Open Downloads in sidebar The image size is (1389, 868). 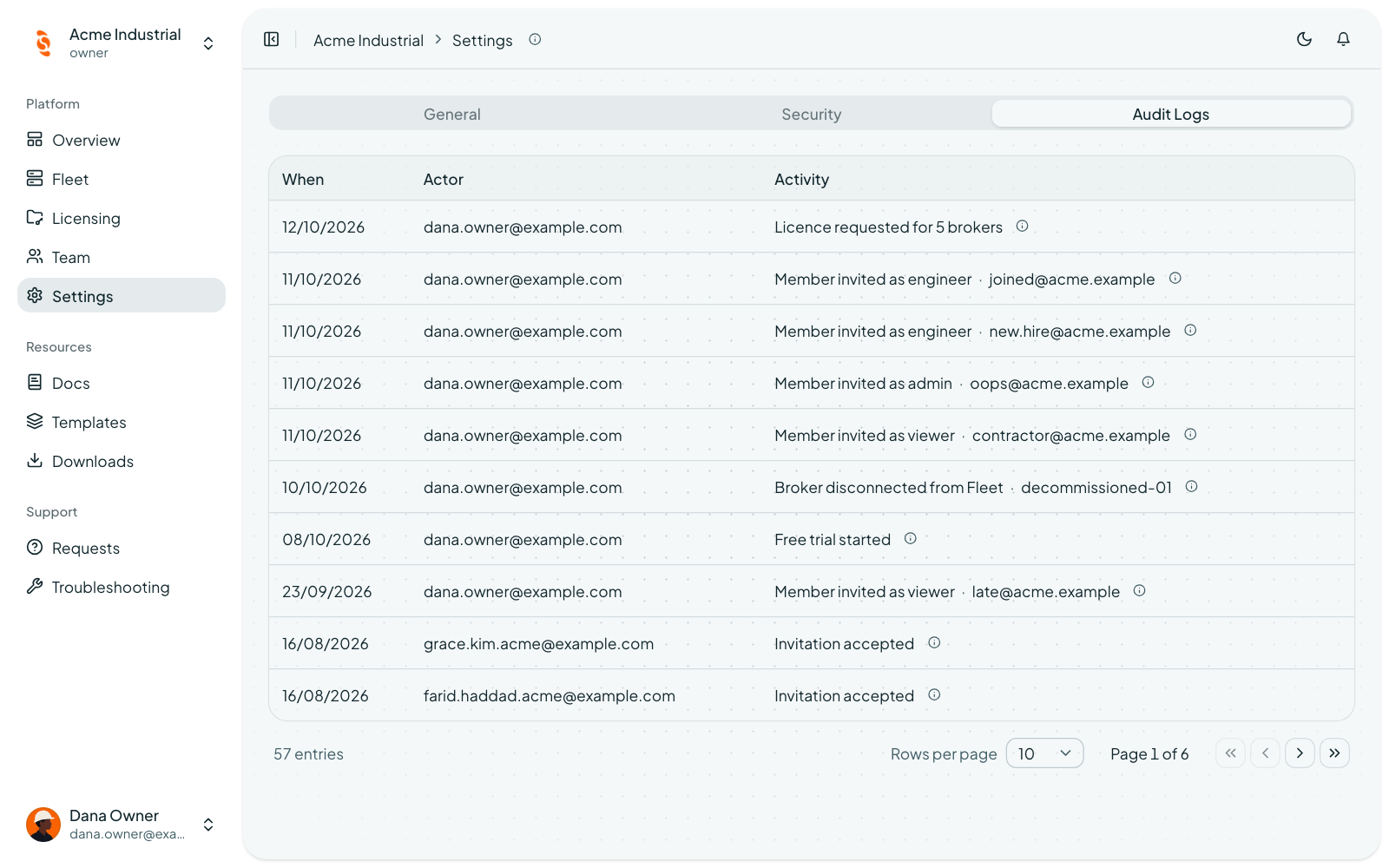coord(122,461)
